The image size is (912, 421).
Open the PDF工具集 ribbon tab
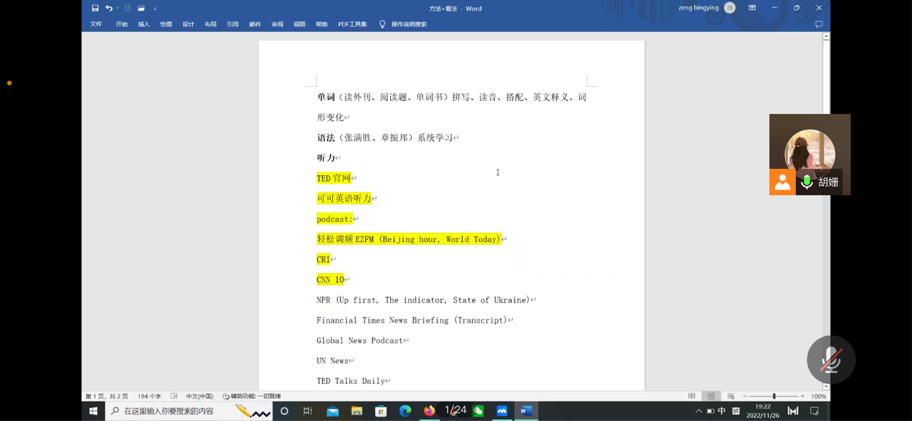coord(352,24)
